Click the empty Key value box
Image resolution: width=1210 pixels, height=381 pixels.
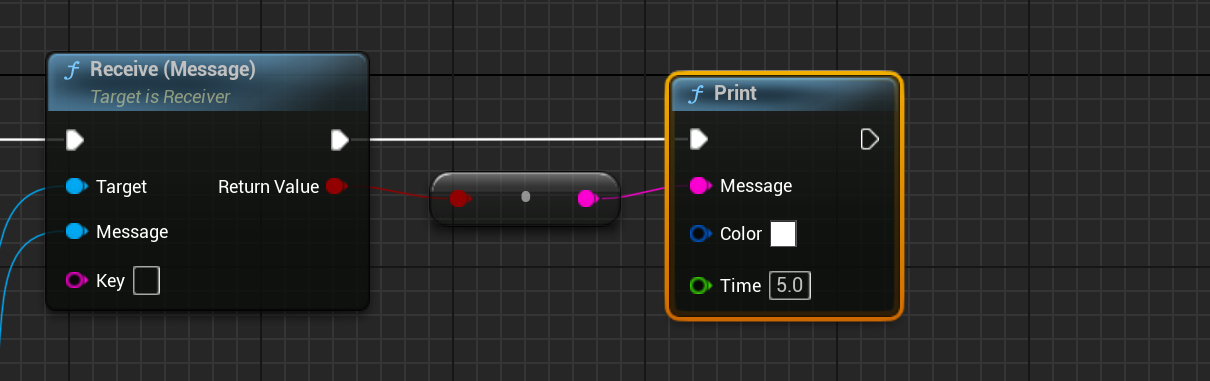pos(147,280)
